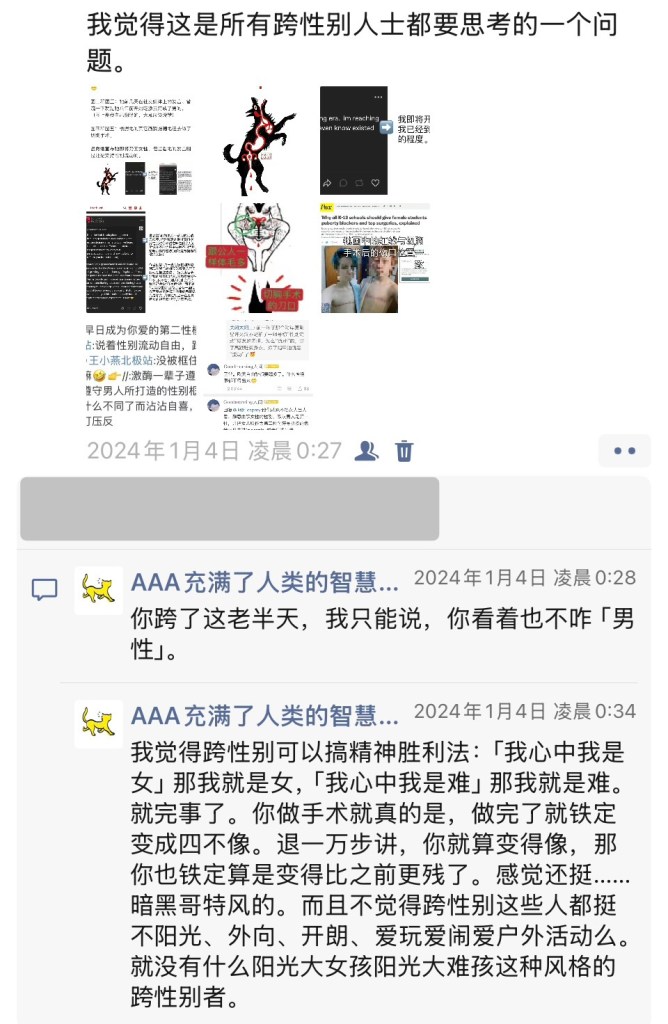The image size is (668, 1024).
Task: Open the two-dot more options button
Action: pos(624,451)
